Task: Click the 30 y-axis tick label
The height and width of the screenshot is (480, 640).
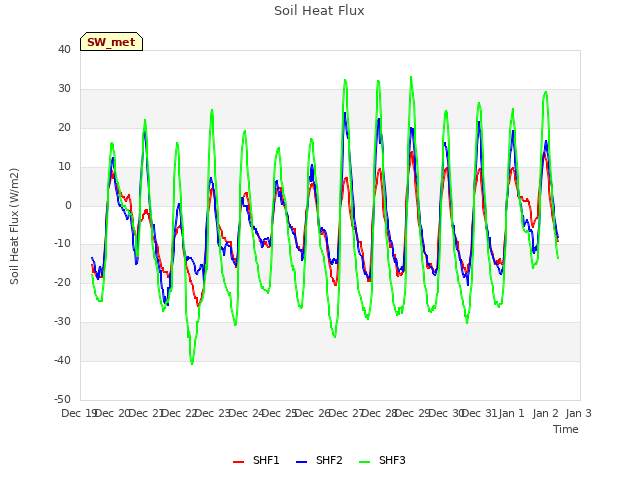Action: pos(64,89)
